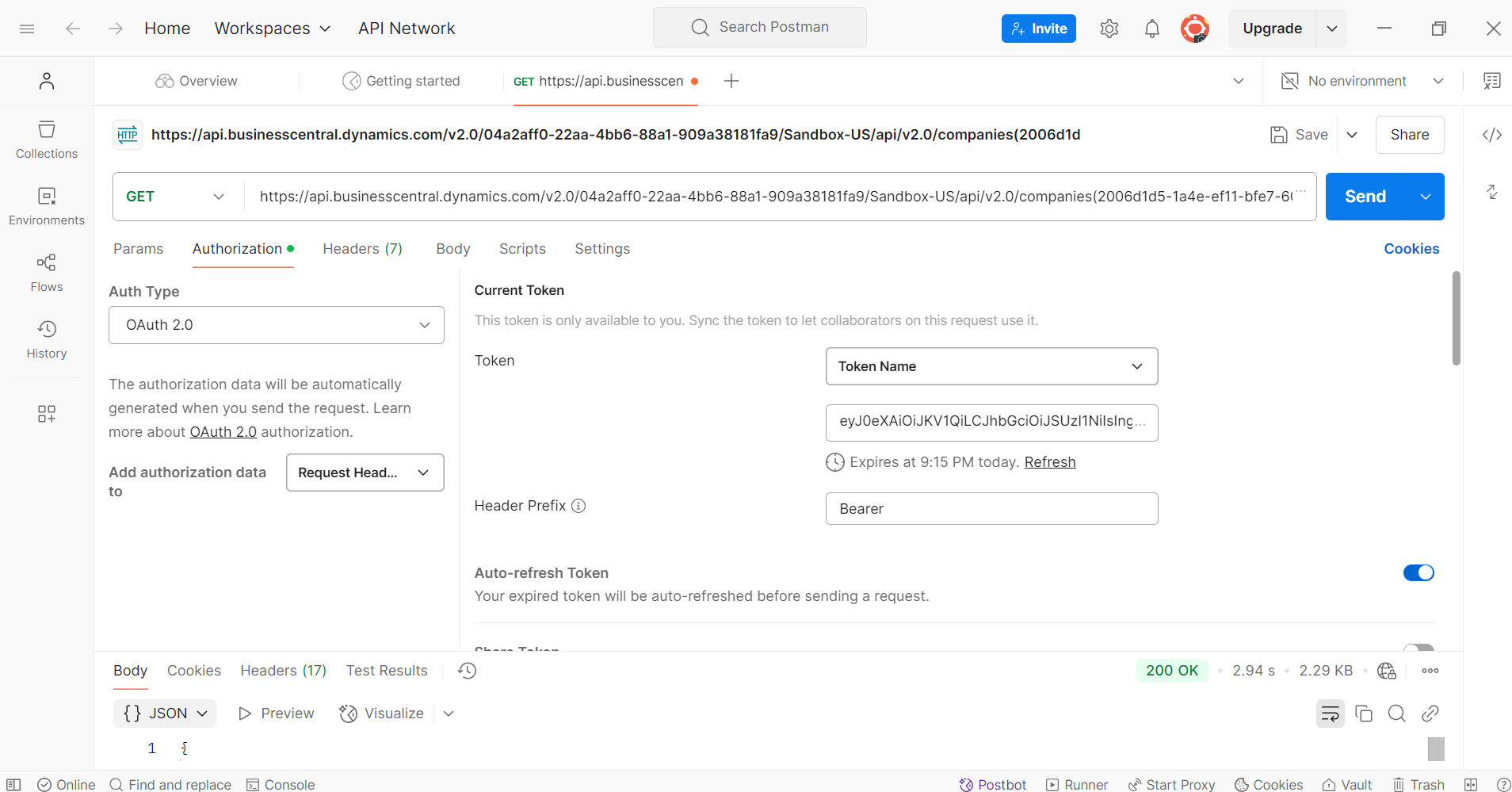Toggle sidebar icon in status bar
Image resolution: width=1512 pixels, height=792 pixels.
point(13,784)
